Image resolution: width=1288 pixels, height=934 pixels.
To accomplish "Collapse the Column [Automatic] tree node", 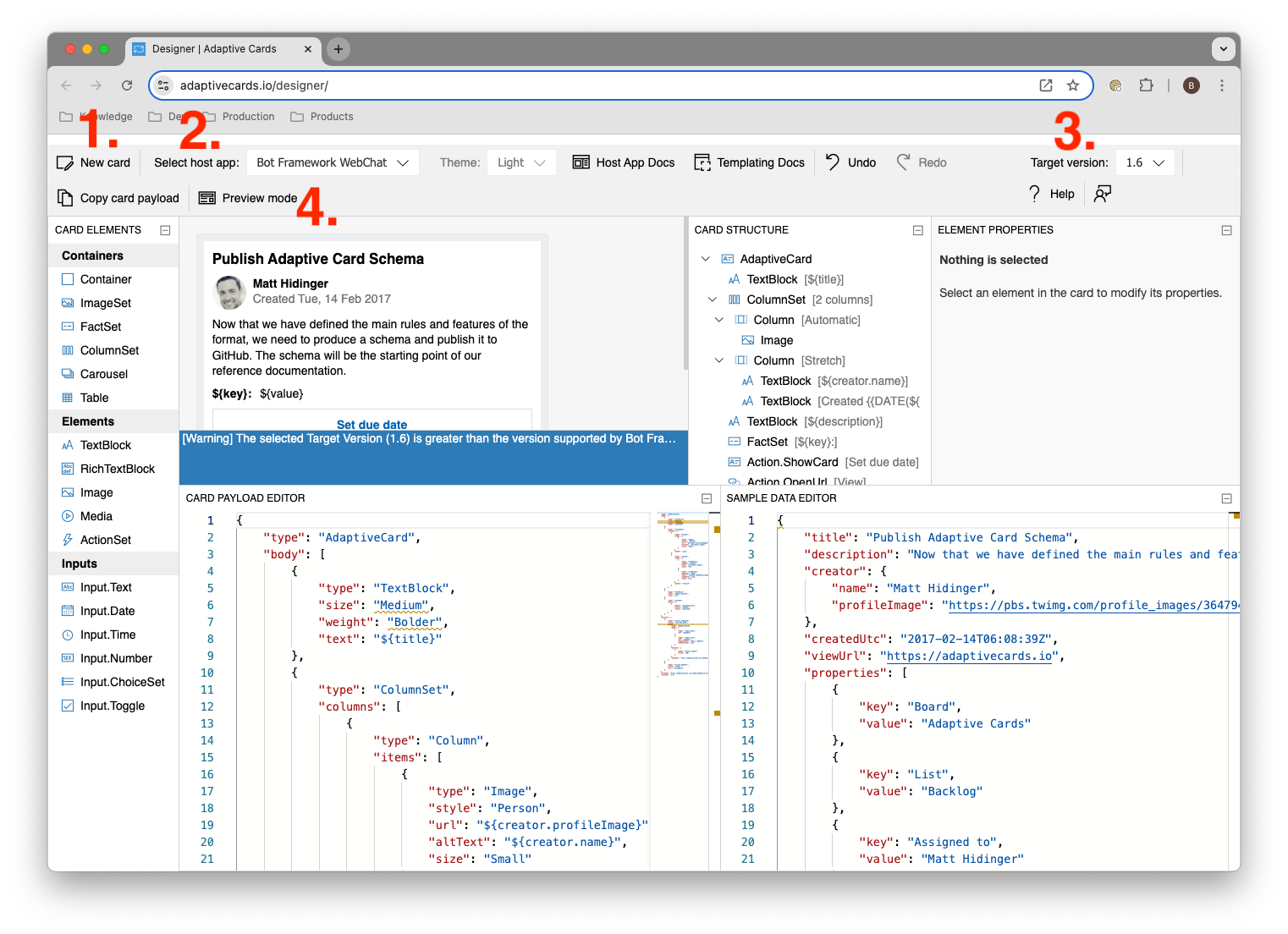I will pyautogui.click(x=719, y=320).
